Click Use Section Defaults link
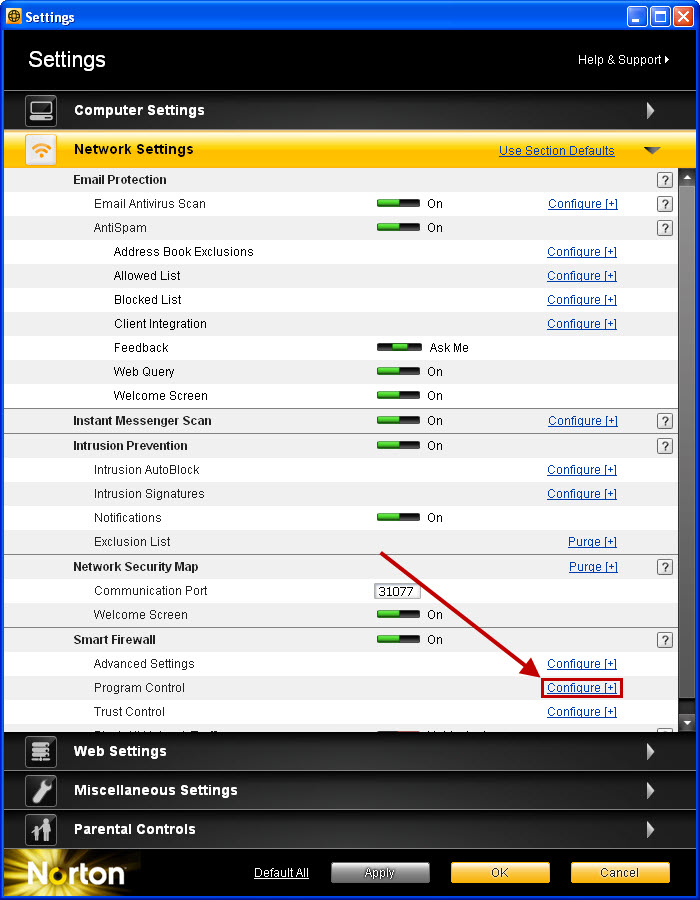This screenshot has width=700, height=900. tap(557, 151)
